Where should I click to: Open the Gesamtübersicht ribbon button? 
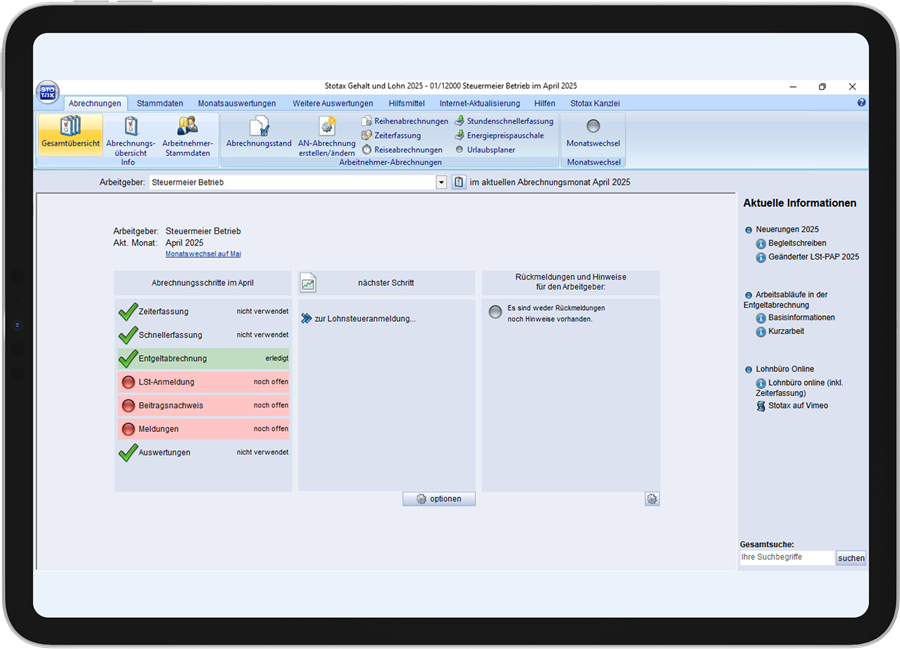(71, 134)
